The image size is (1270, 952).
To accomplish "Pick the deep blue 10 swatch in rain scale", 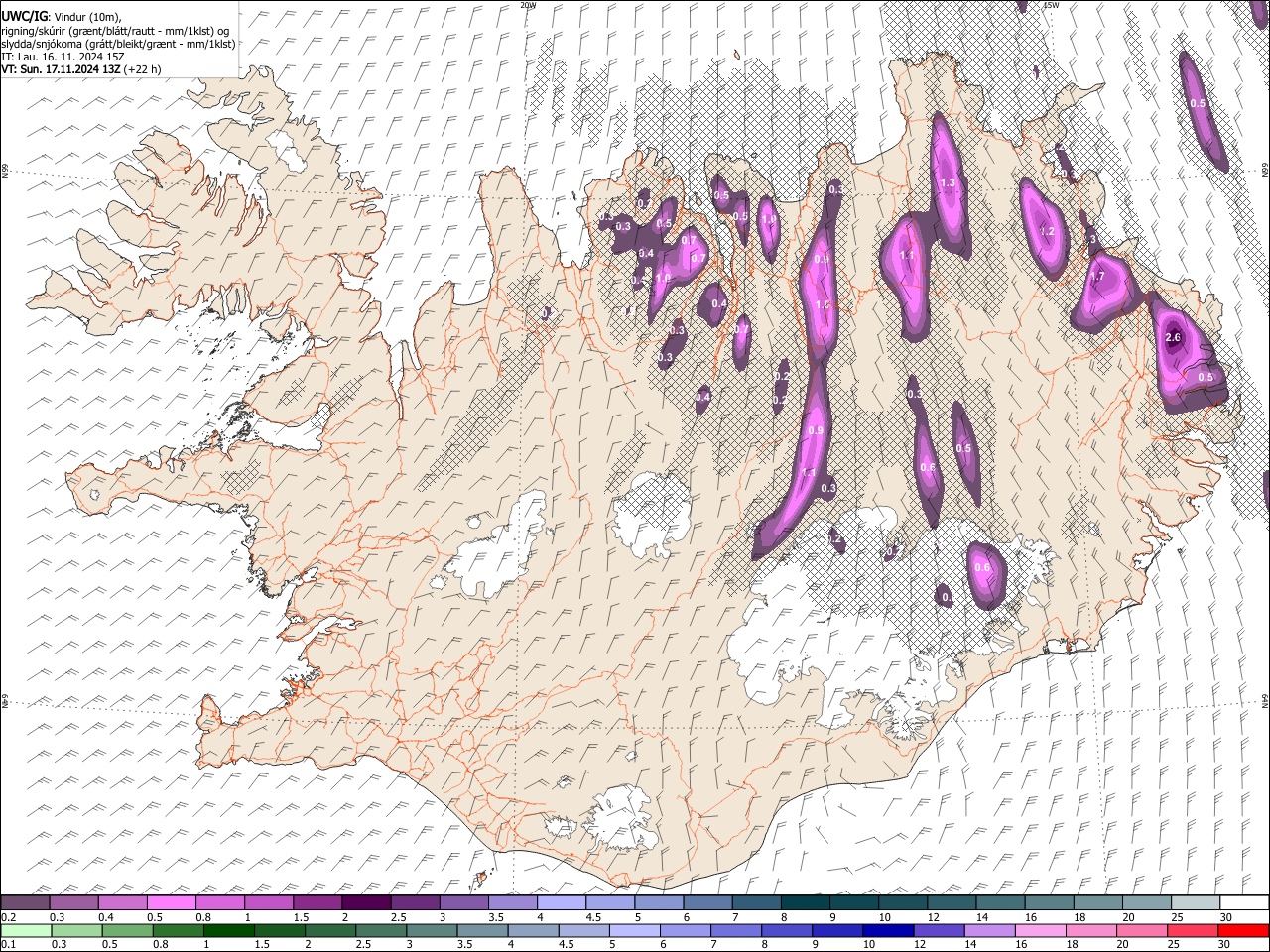I will (x=888, y=930).
